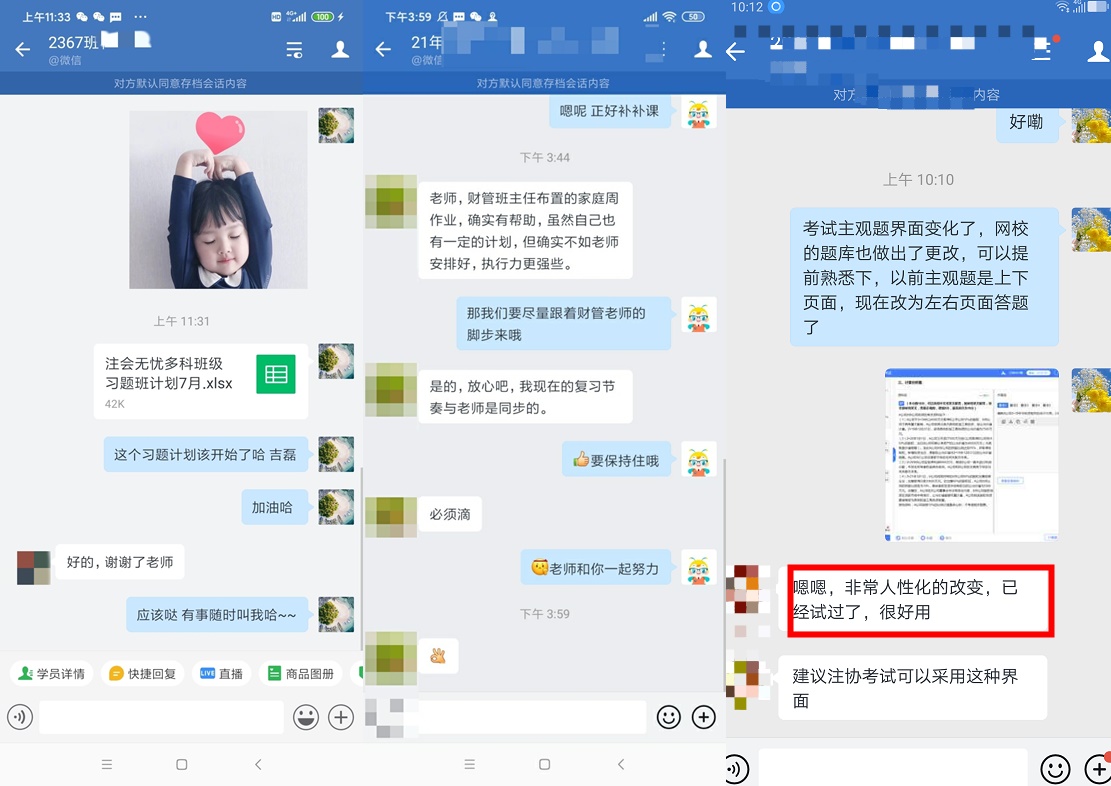The image size is (1111, 786).
Task: Select message 好的, 谢谢了老师
Action: coord(120,562)
